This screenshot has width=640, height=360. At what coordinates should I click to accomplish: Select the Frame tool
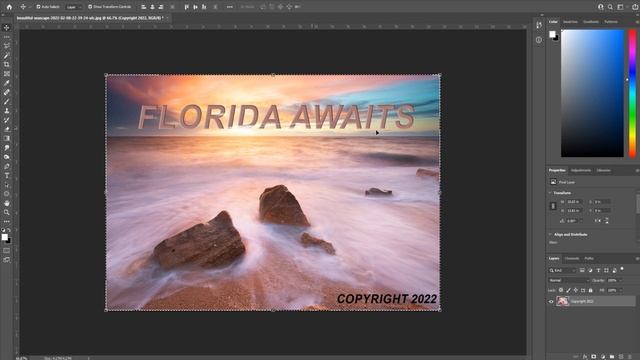[7, 74]
